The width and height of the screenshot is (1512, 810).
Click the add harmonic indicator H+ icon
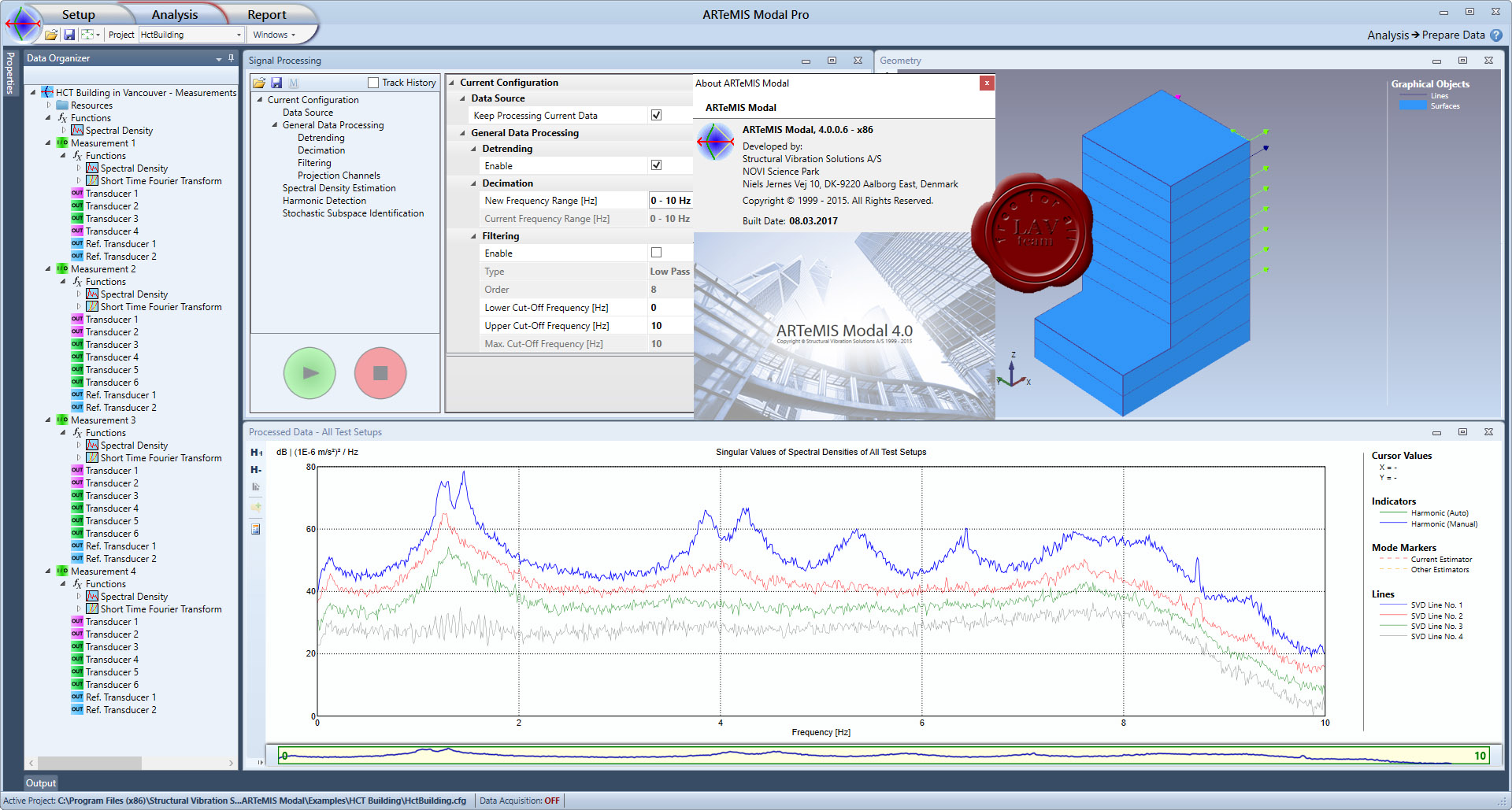coord(256,453)
